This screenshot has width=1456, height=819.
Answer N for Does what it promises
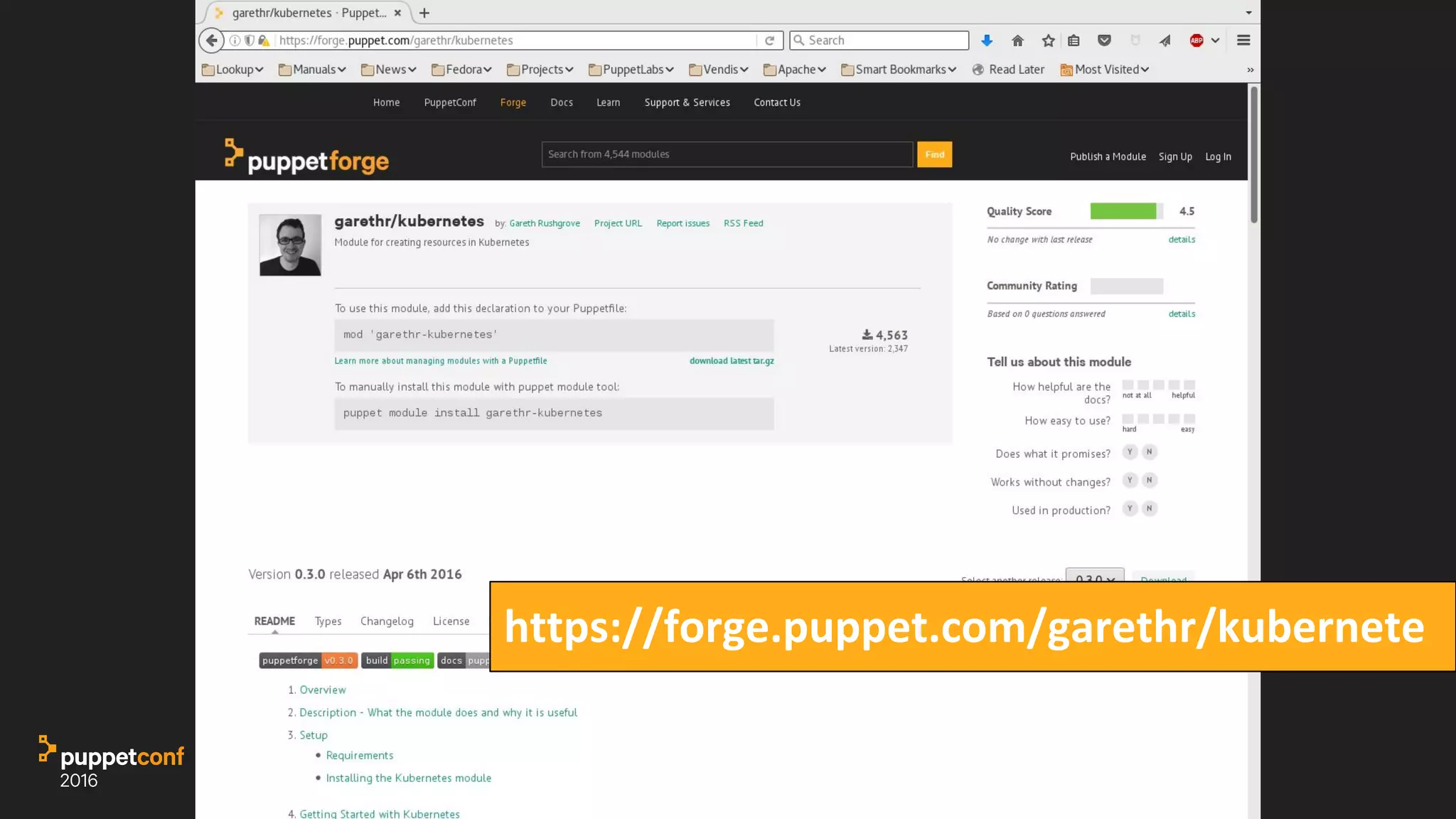1149,452
